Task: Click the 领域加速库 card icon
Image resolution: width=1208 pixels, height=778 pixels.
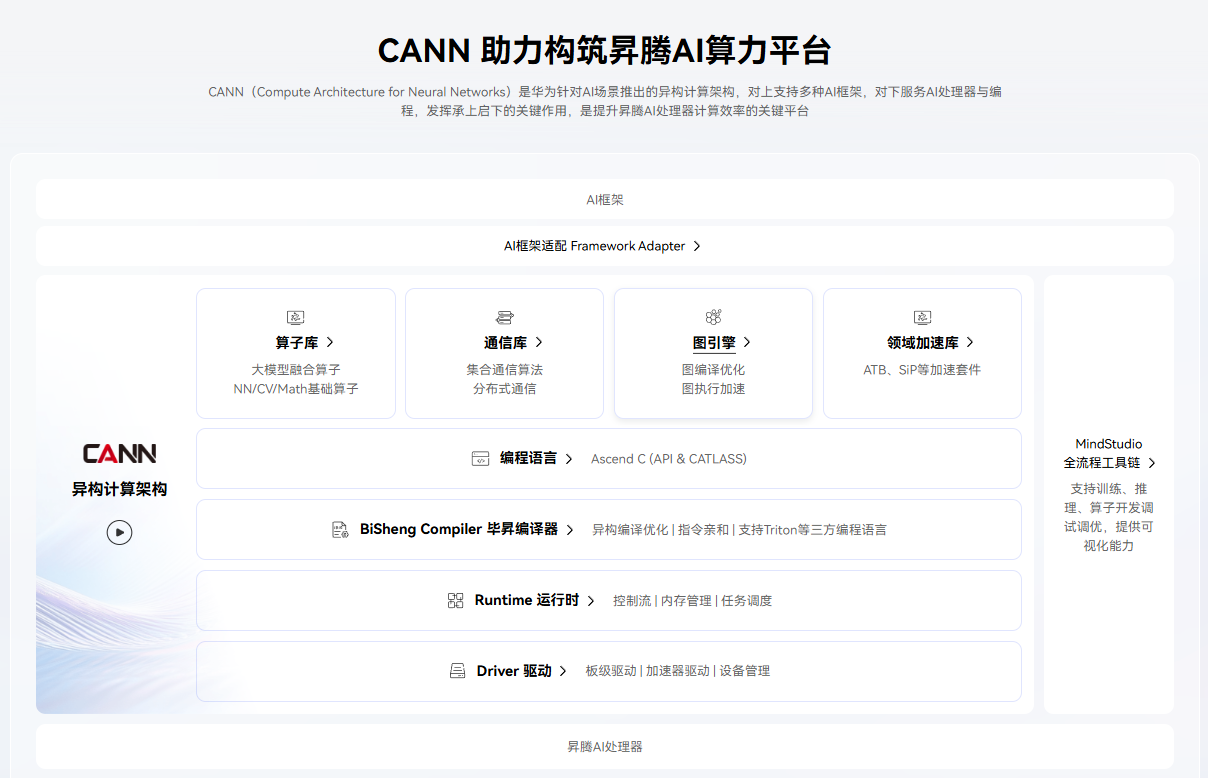Action: pyautogui.click(x=922, y=318)
